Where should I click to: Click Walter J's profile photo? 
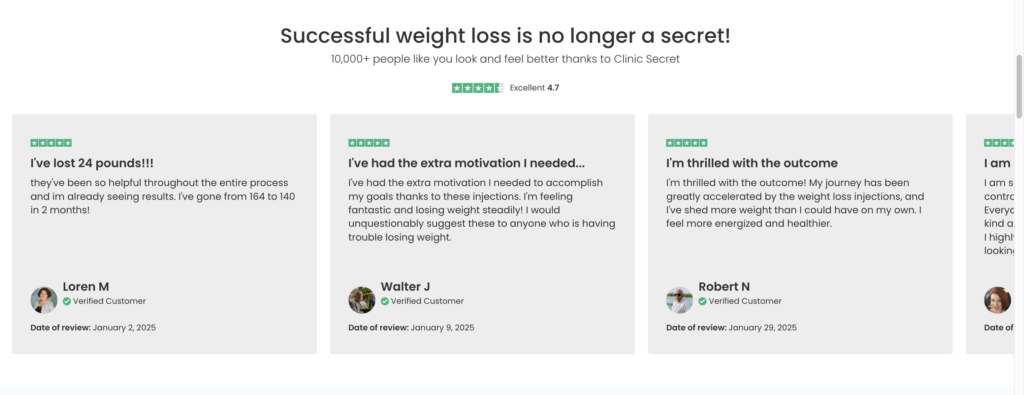coord(362,300)
